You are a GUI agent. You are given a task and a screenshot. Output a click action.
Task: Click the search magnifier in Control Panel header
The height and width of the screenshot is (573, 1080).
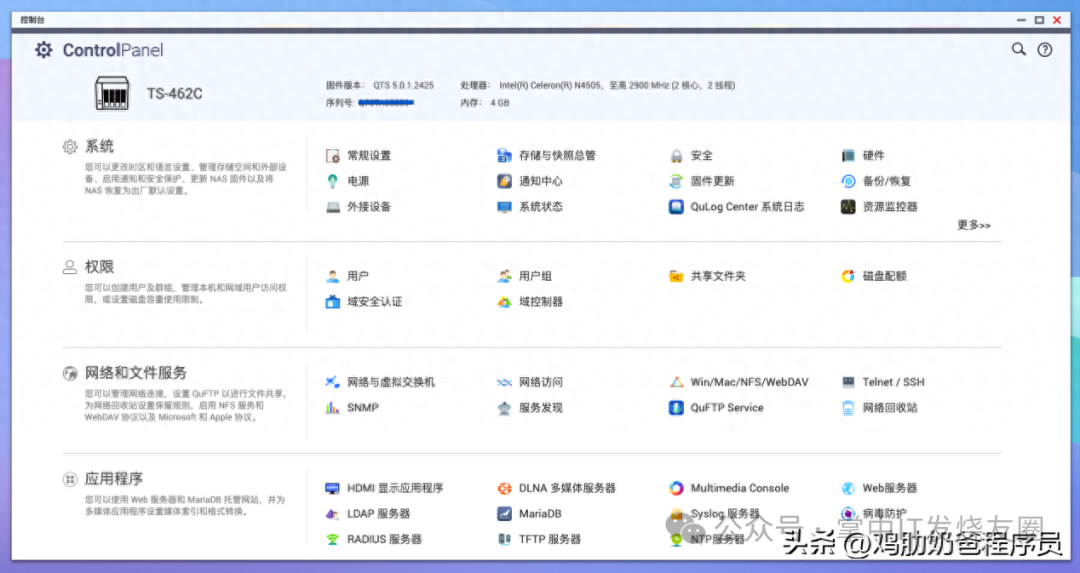(x=1019, y=50)
